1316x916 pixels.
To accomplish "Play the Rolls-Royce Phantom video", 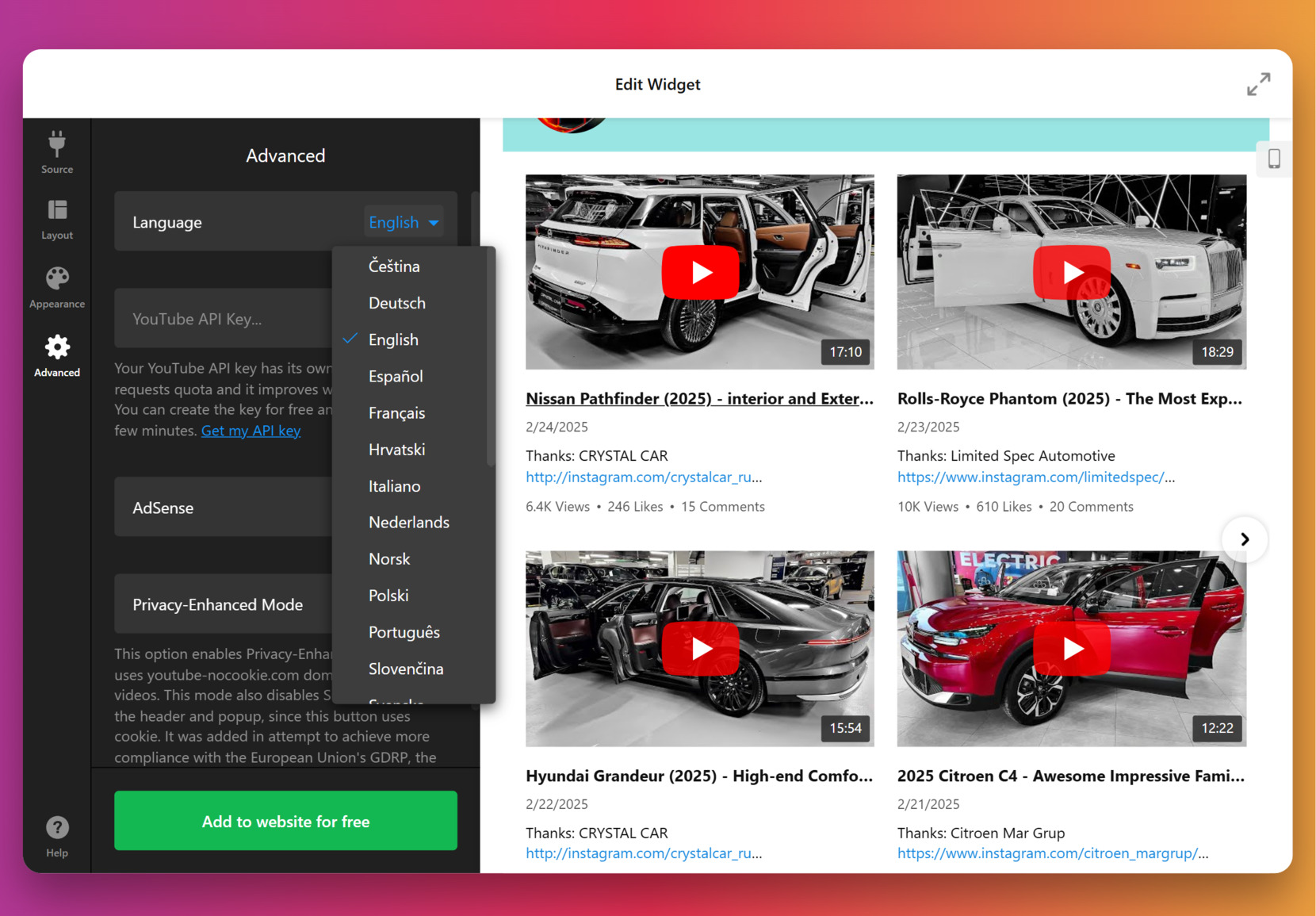I will coord(1071,272).
